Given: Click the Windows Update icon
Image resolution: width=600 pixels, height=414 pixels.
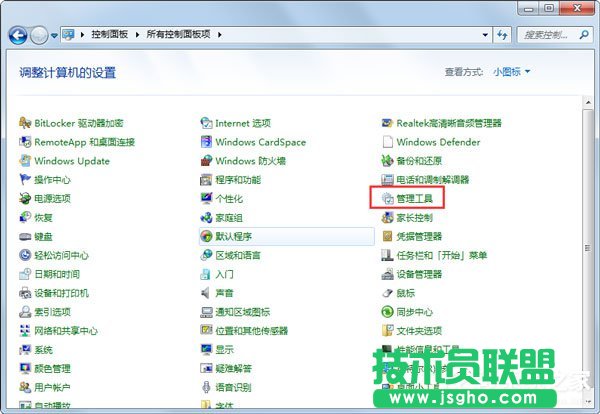Looking at the screenshot, I should [x=25, y=161].
